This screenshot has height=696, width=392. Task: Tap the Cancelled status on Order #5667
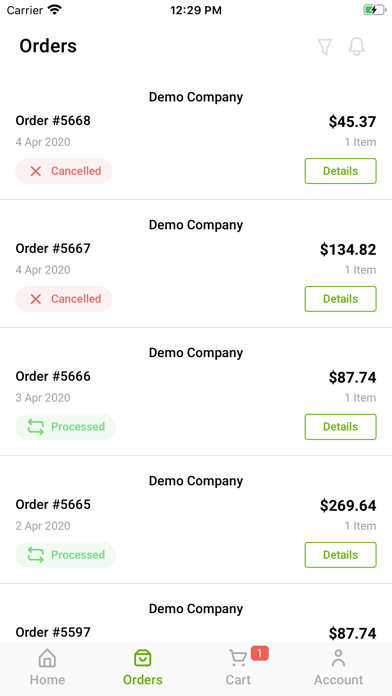tap(64, 299)
